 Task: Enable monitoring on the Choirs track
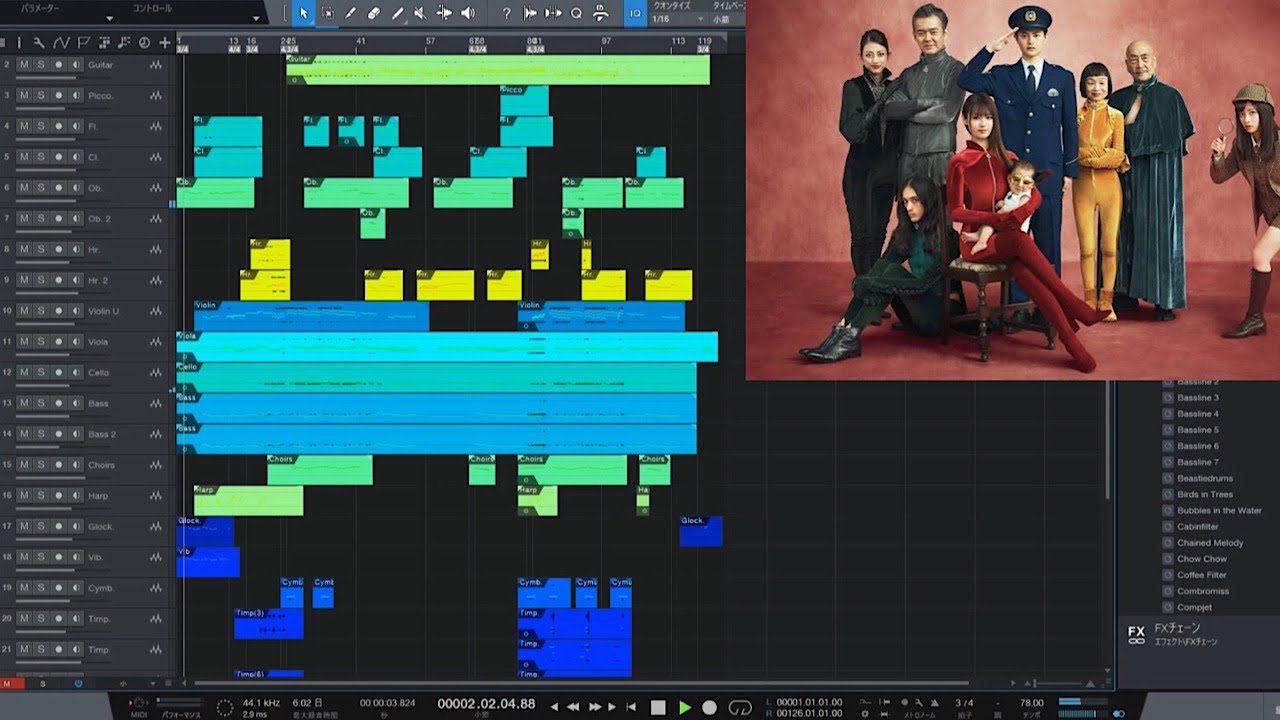click(x=76, y=465)
